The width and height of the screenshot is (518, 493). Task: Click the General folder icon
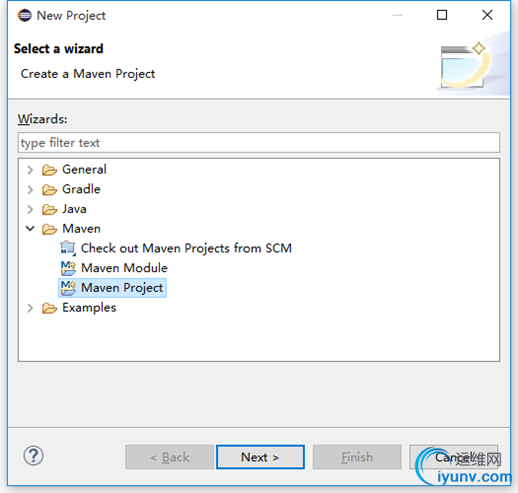coord(50,170)
